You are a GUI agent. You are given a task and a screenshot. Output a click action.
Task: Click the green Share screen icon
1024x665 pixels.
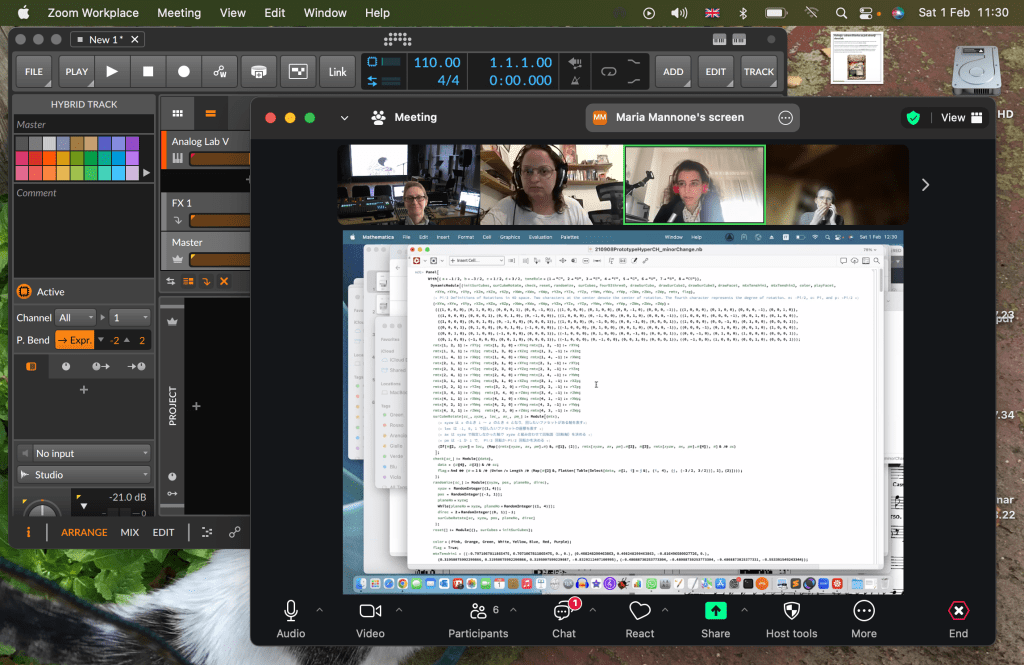click(715, 610)
